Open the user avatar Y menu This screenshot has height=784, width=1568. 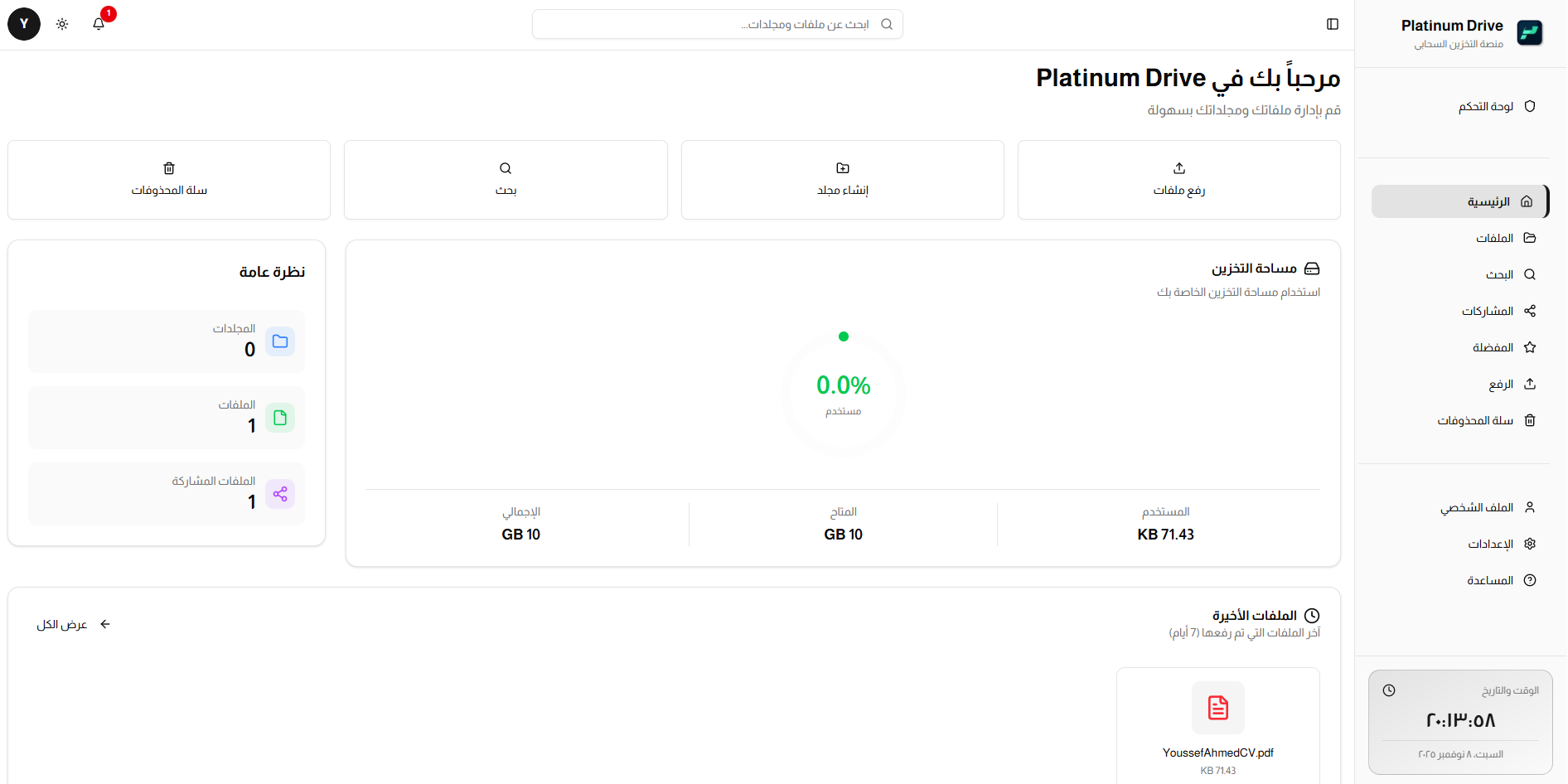24,24
